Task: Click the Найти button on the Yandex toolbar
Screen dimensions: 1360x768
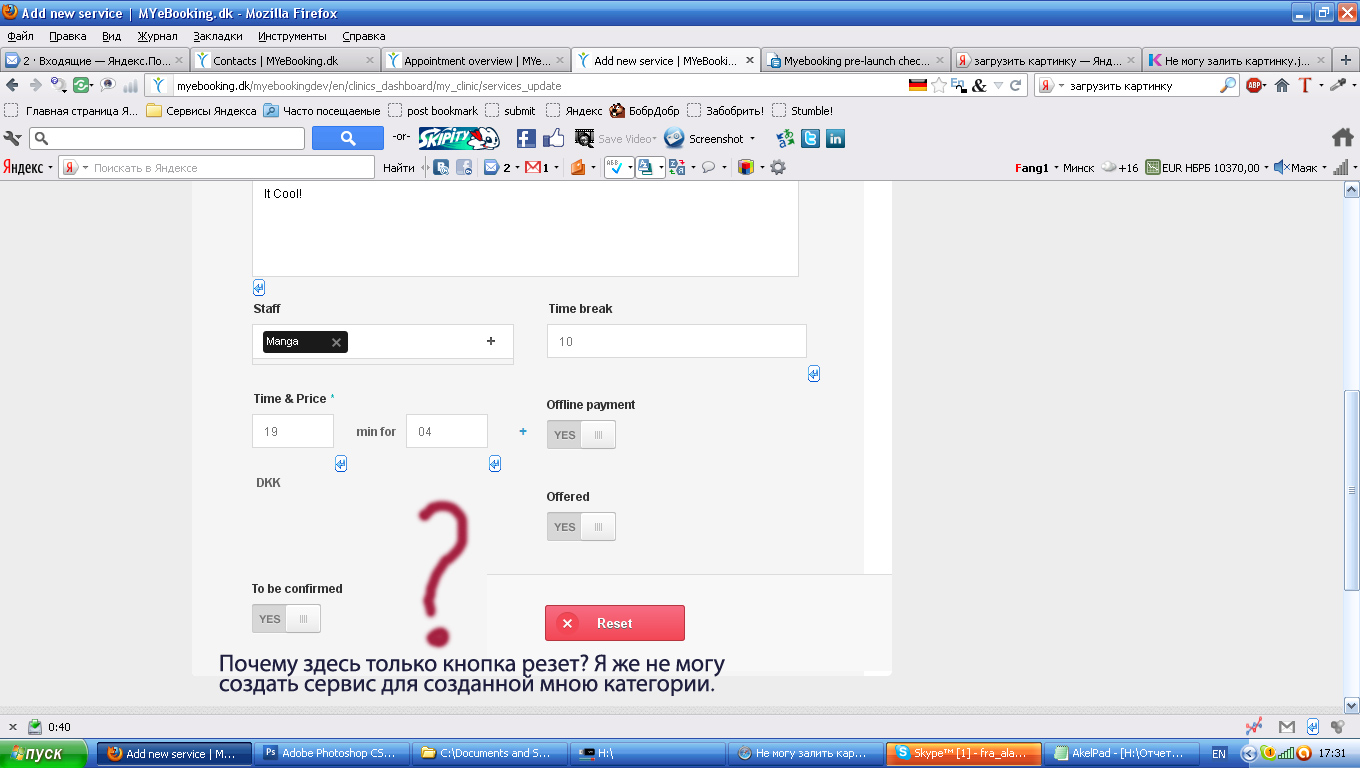Action: [x=399, y=167]
